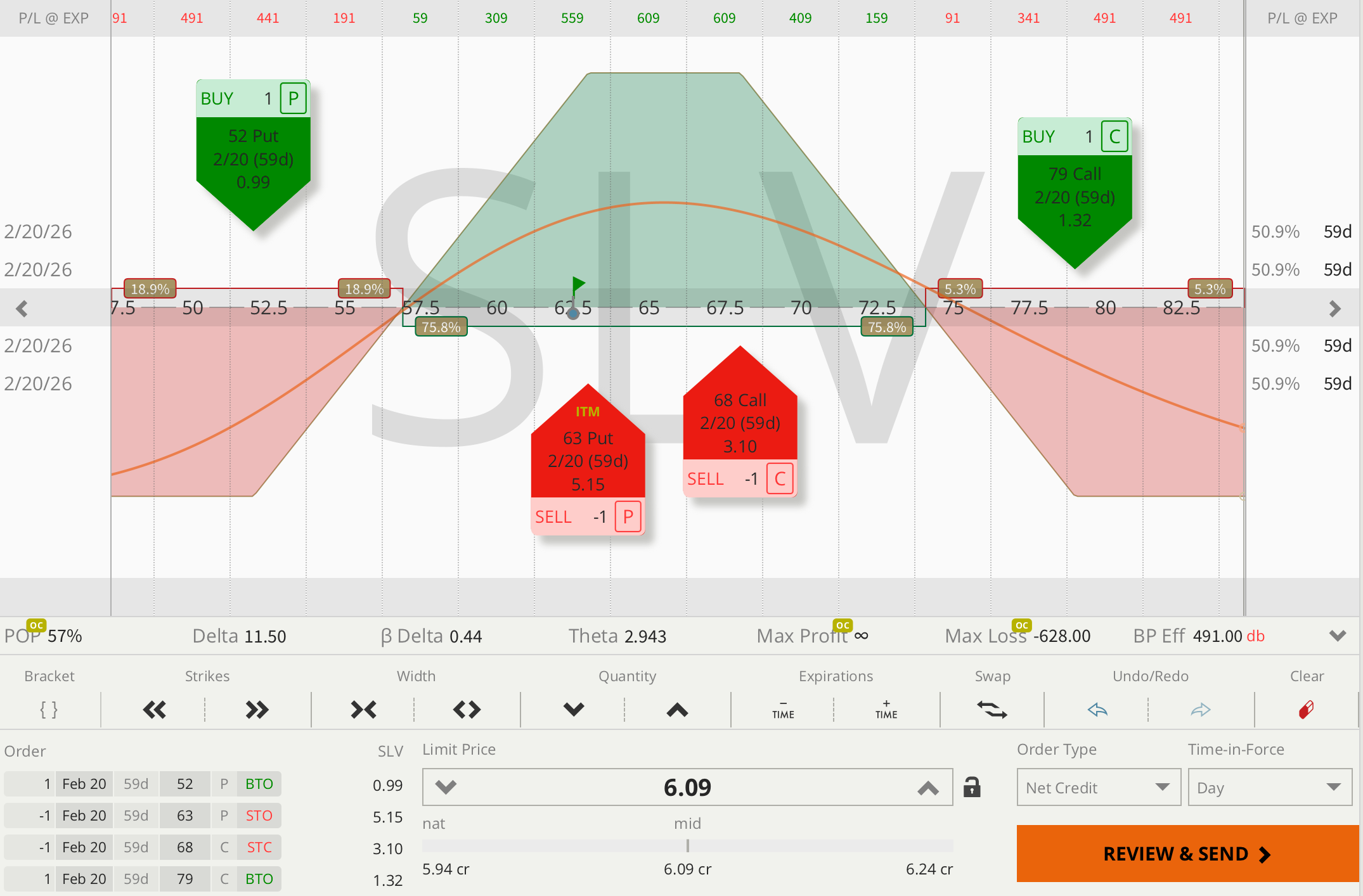Click STC action on the 68 call leg

[x=259, y=847]
